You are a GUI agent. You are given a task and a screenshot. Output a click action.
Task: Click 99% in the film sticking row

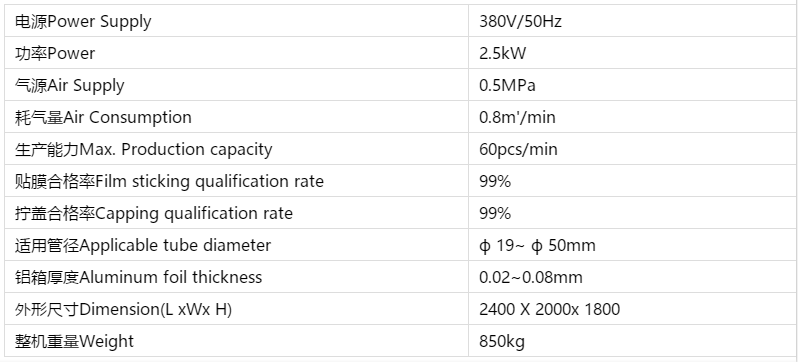click(x=495, y=181)
